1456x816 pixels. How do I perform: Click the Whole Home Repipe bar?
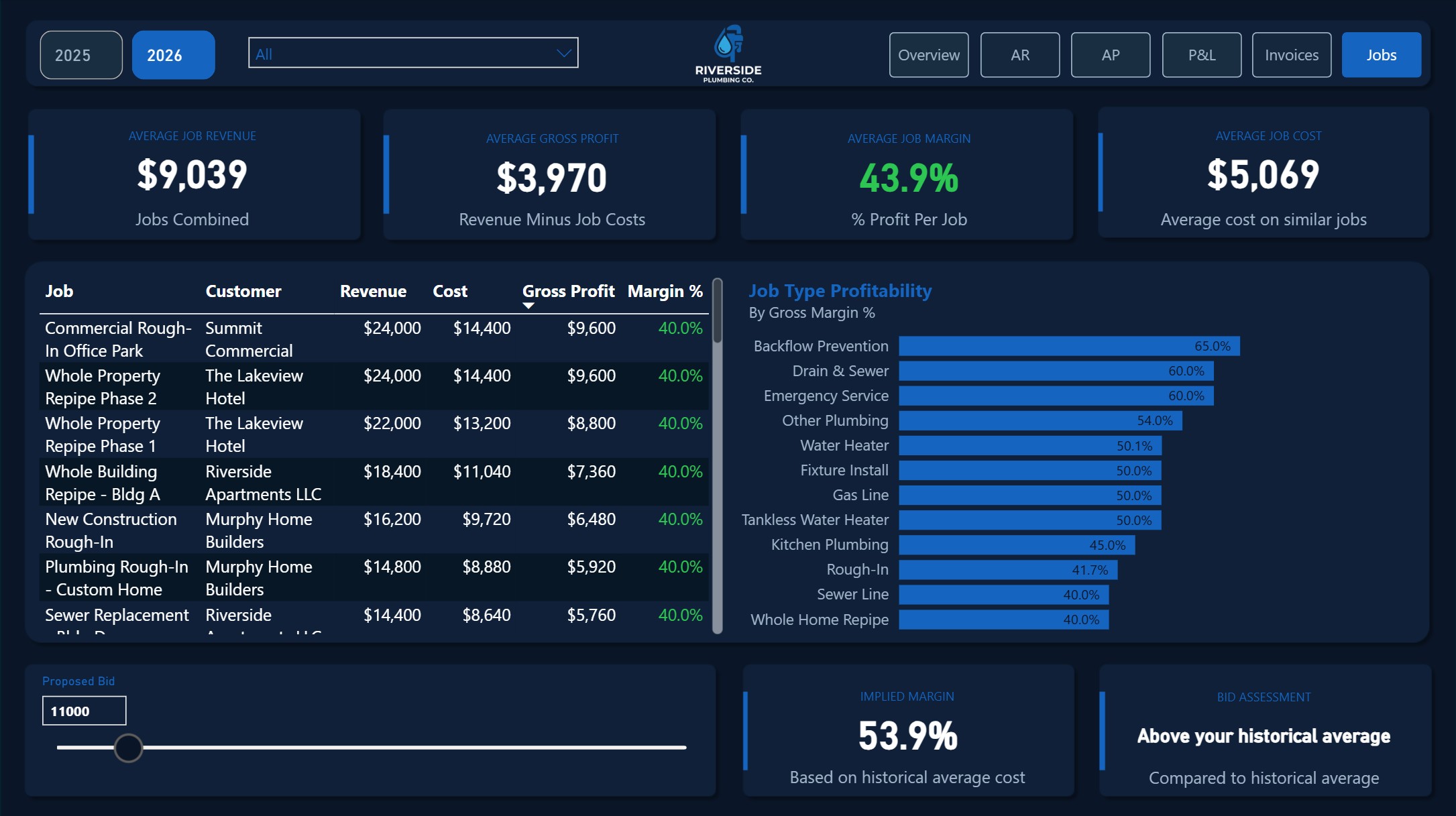click(1004, 620)
